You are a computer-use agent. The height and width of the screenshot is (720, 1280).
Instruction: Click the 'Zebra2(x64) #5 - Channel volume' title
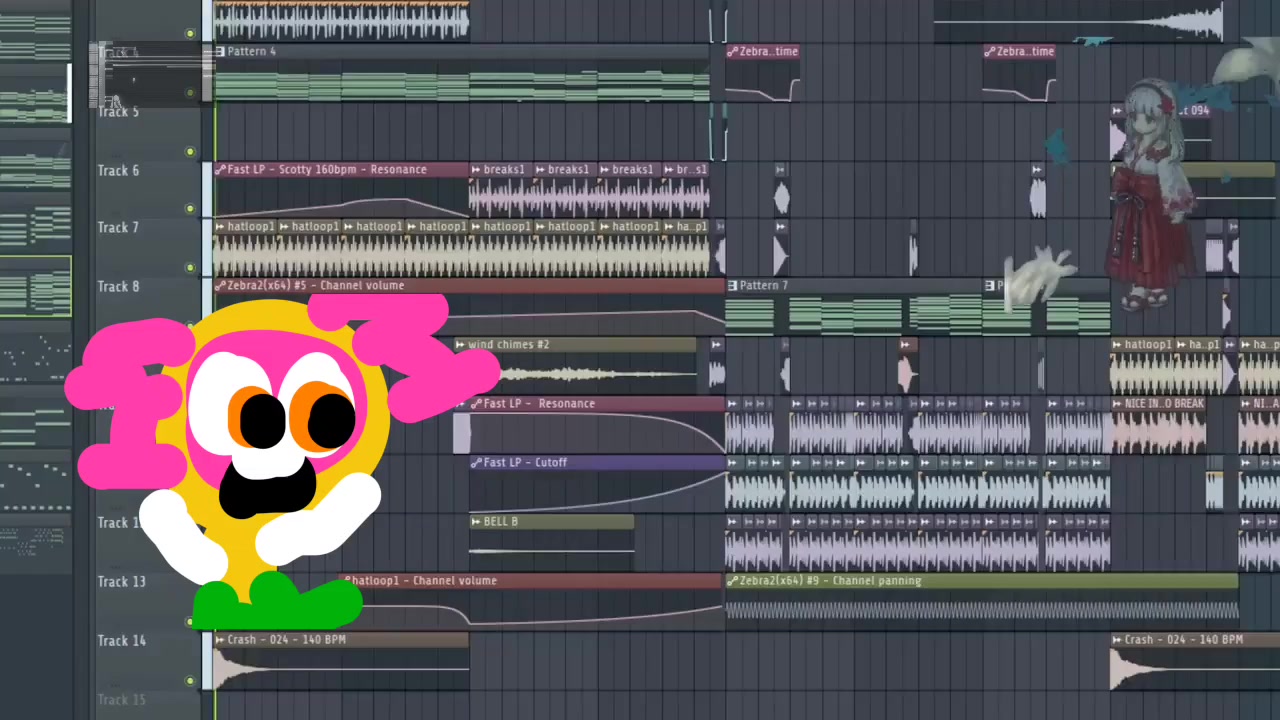click(x=316, y=286)
